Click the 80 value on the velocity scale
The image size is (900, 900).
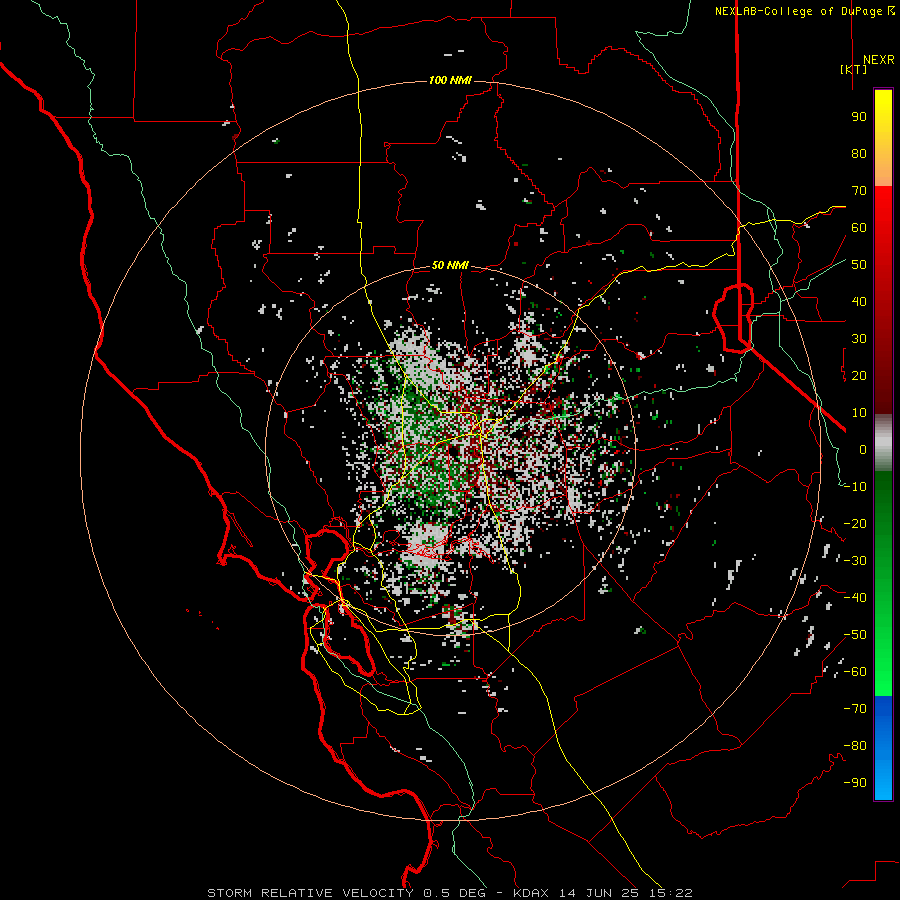click(859, 153)
